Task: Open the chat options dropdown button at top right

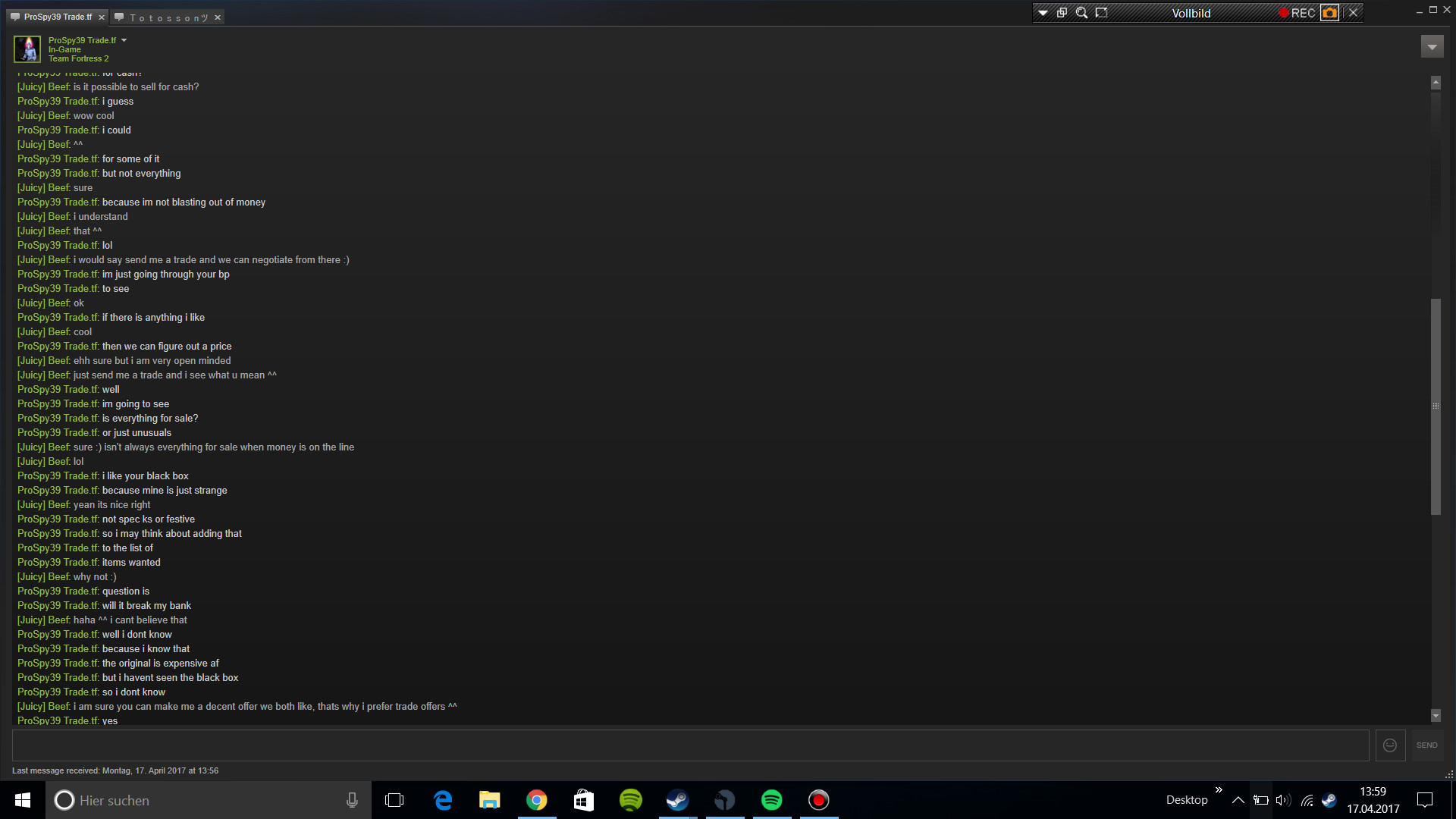Action: [1432, 47]
